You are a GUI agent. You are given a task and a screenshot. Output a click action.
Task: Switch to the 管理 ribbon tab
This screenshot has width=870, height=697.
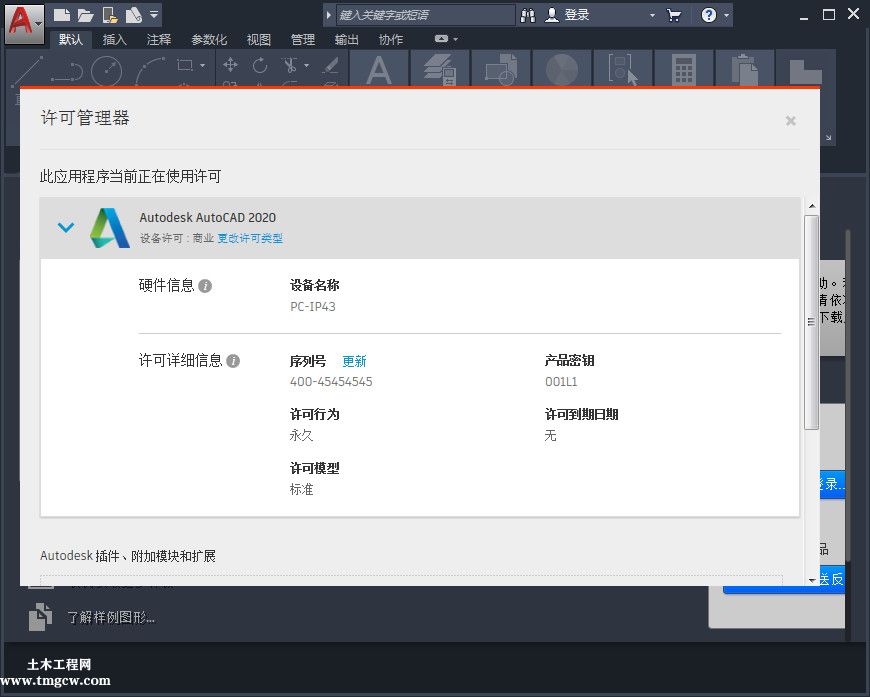302,39
